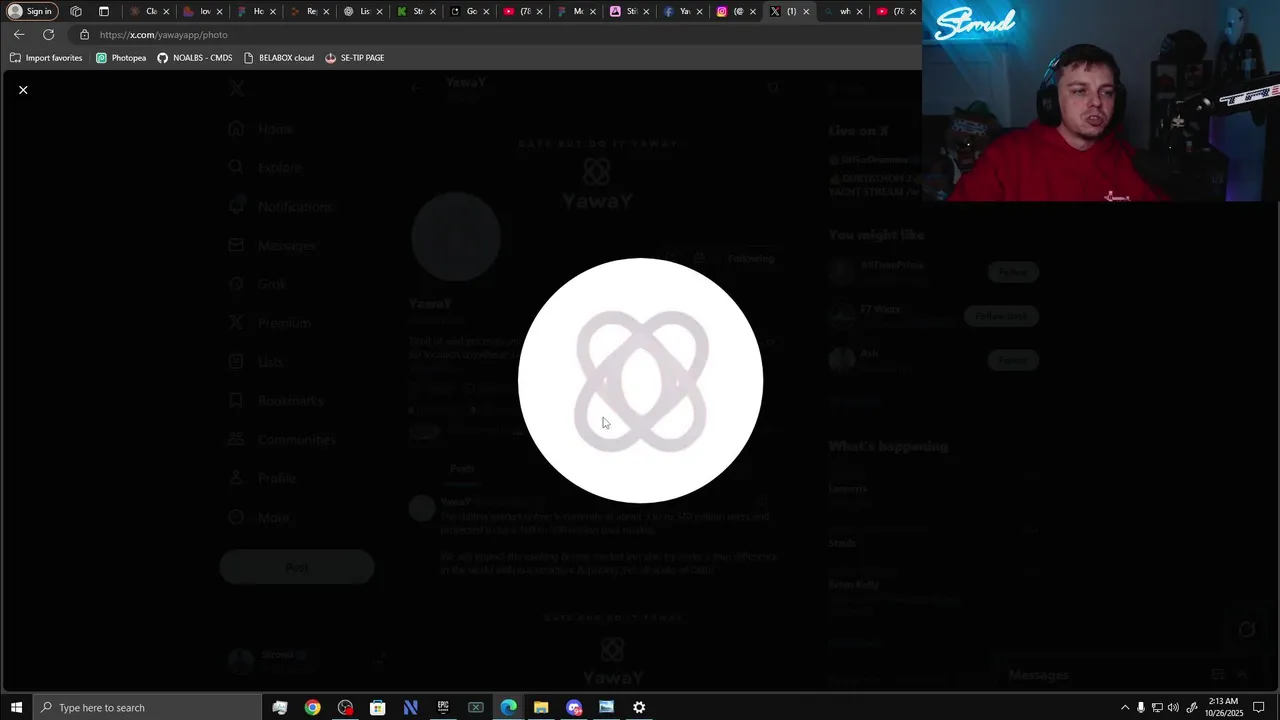Screen dimensions: 1280x720
Task: Open the volume control tray icon
Action: [x=1173, y=708]
